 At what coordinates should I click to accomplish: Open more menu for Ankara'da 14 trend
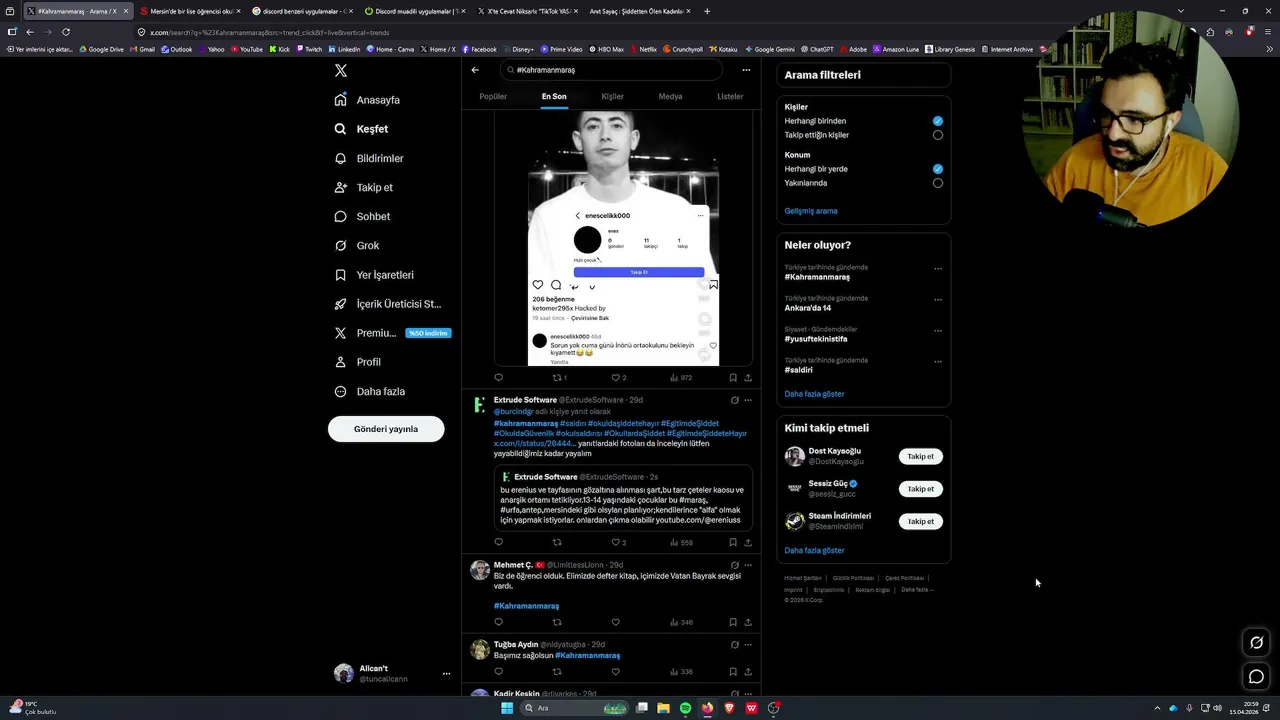tap(937, 300)
